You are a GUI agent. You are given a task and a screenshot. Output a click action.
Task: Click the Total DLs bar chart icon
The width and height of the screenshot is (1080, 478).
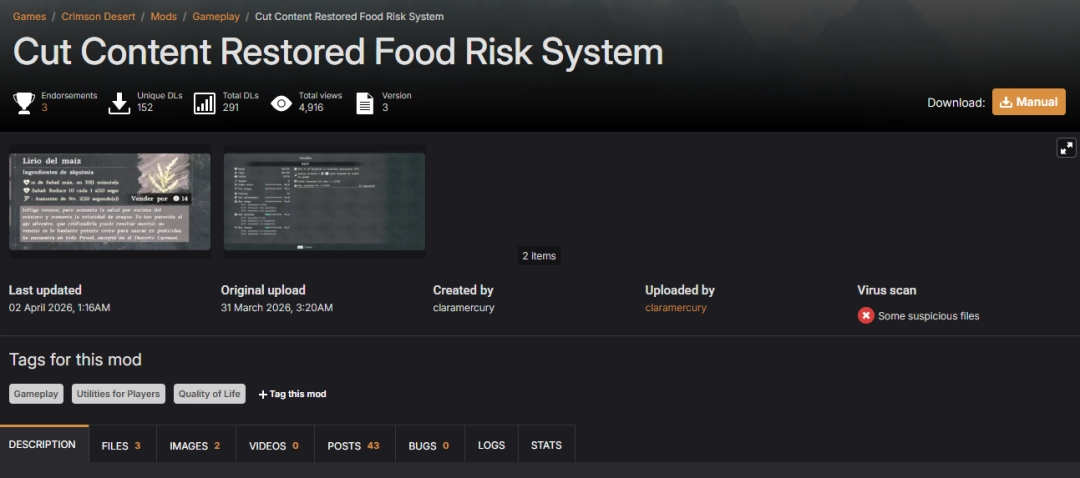[x=204, y=103]
